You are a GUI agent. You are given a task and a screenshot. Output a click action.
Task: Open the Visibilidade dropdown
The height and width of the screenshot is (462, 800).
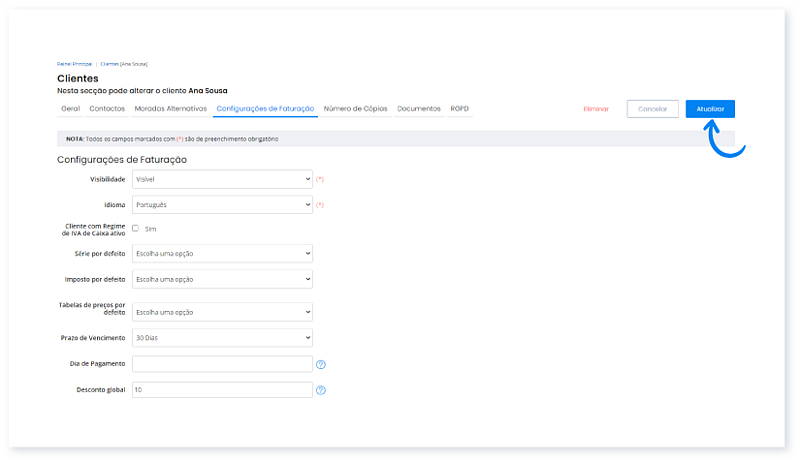[x=222, y=179]
